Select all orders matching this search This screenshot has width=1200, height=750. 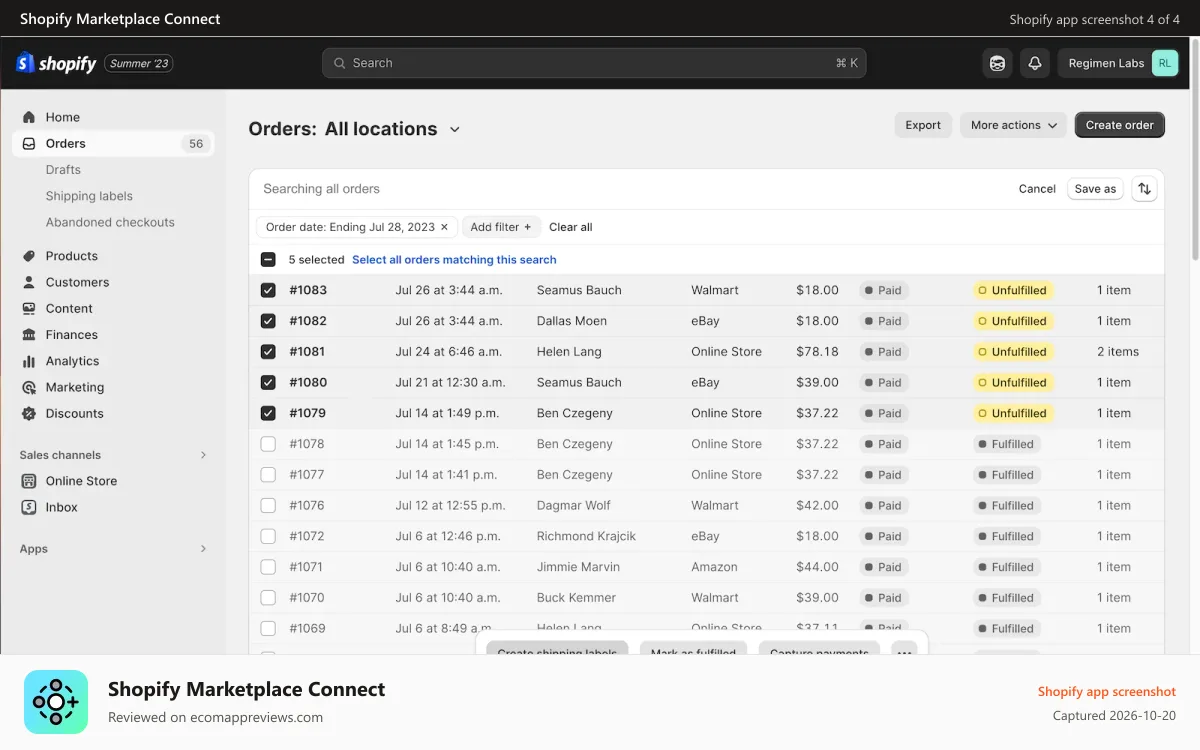(454, 259)
